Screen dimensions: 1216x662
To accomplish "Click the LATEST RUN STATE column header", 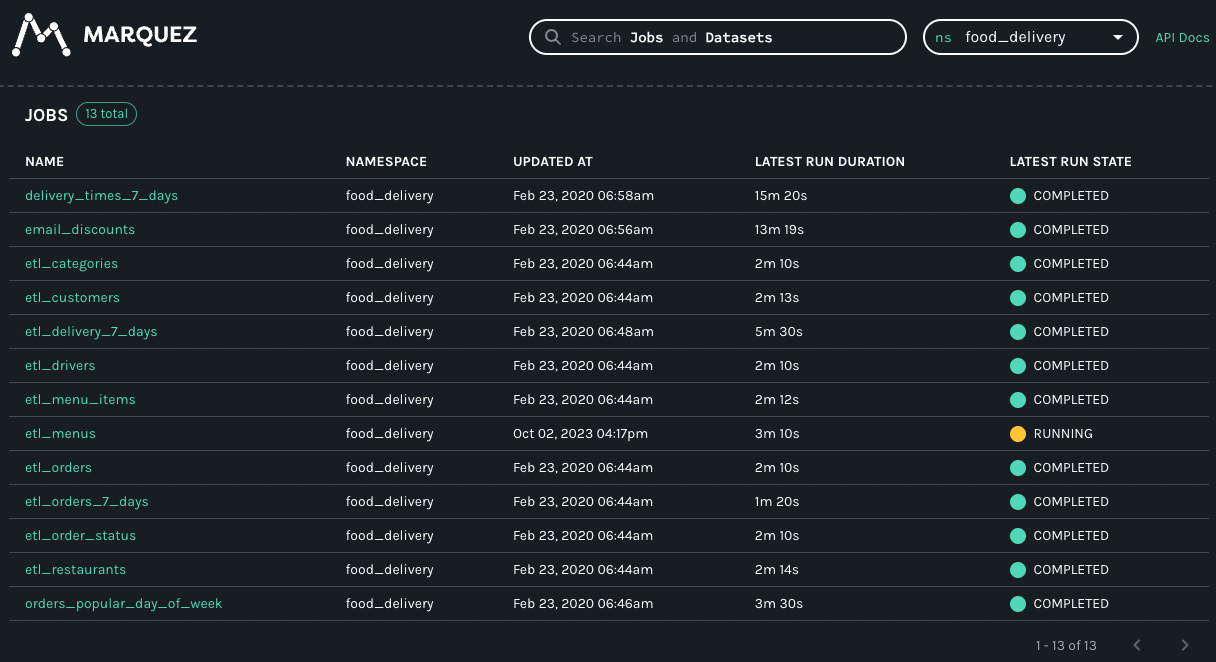I will tap(1070, 162).
